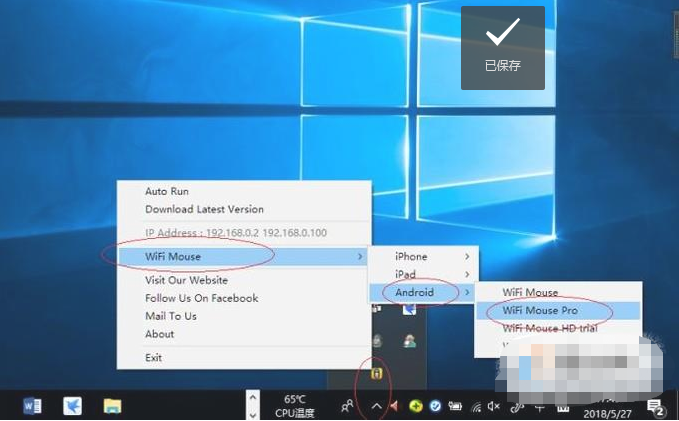
Task: Click the blue checkmark shield tray icon
Action: (x=435, y=406)
